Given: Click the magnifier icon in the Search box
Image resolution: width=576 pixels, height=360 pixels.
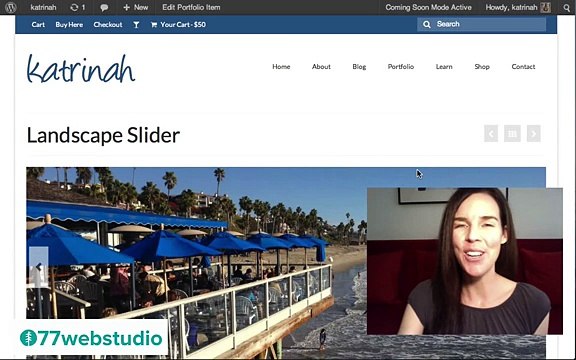Looking at the screenshot, I should pyautogui.click(x=426, y=24).
